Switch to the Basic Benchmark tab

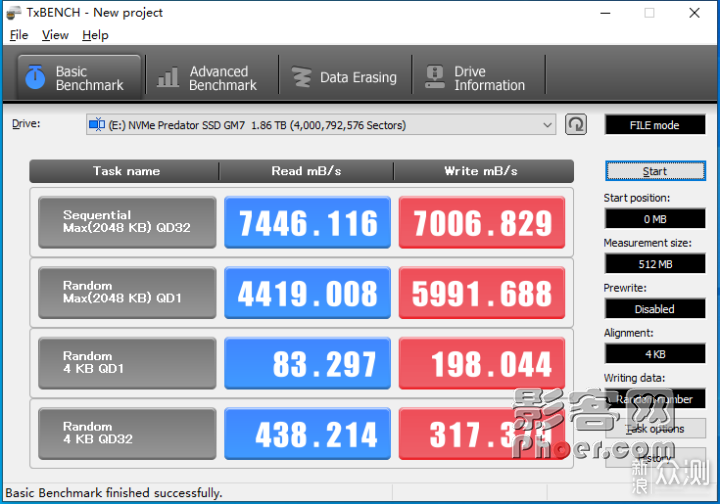click(x=79, y=77)
